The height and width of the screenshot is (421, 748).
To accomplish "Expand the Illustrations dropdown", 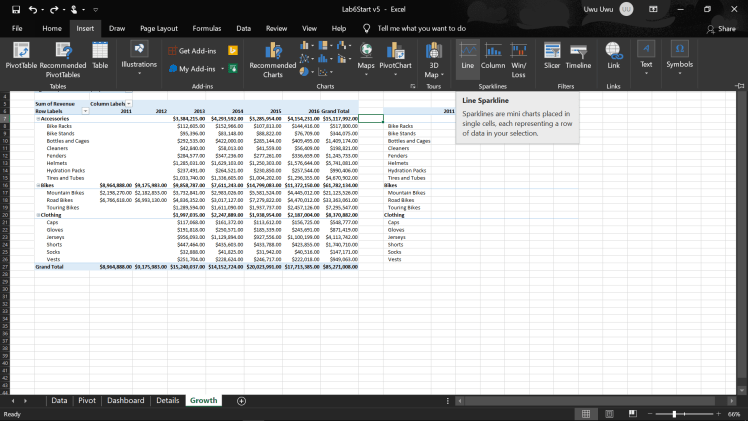I will click(139, 58).
